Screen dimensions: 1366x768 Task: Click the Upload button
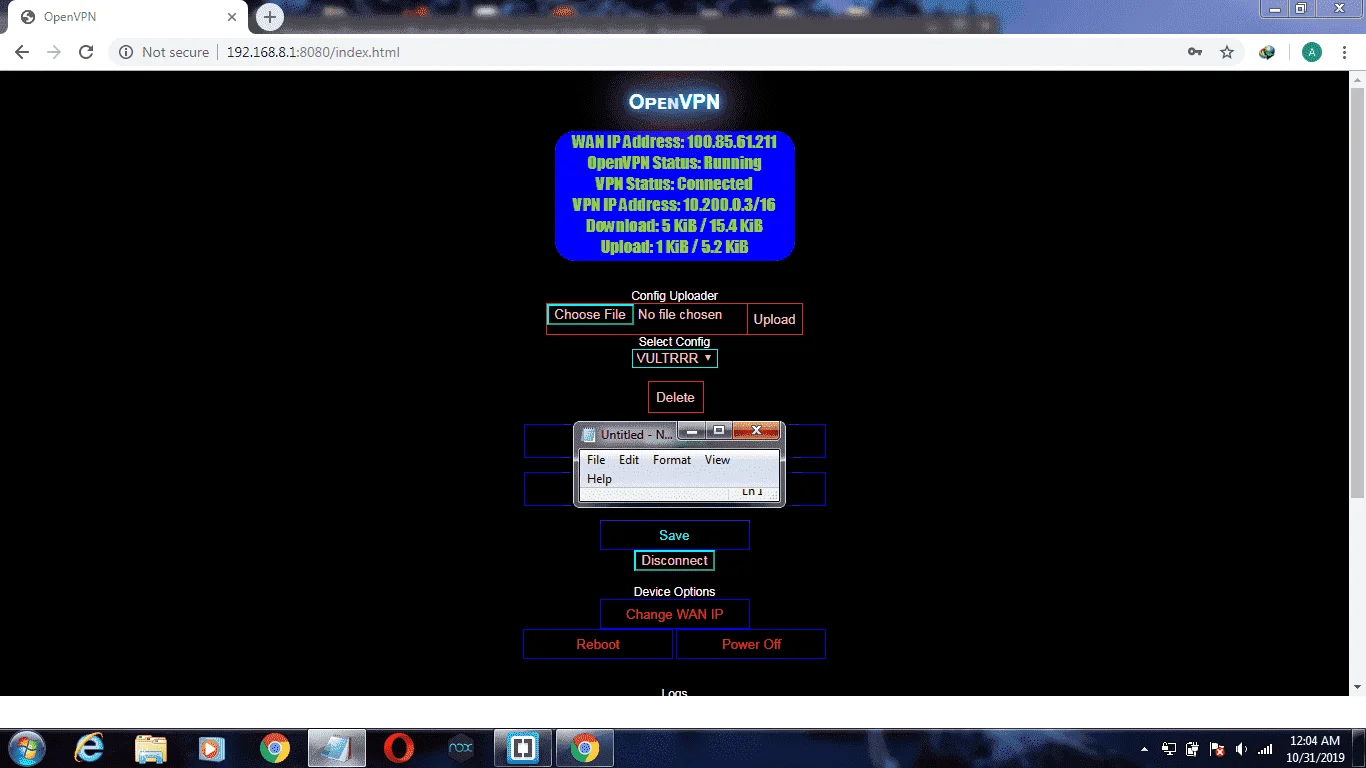click(x=774, y=319)
